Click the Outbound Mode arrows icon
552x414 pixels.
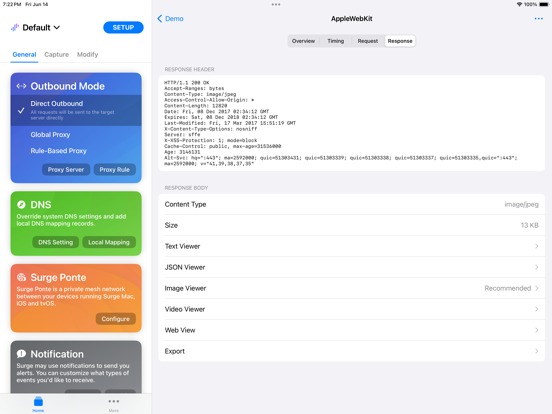[21, 86]
